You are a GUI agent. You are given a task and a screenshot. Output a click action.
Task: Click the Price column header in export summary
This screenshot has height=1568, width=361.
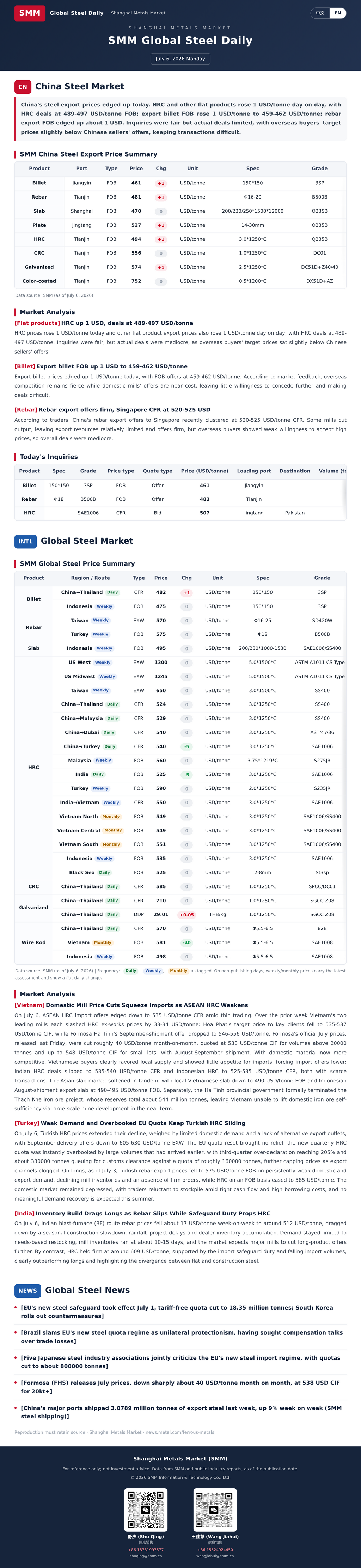[x=136, y=169]
